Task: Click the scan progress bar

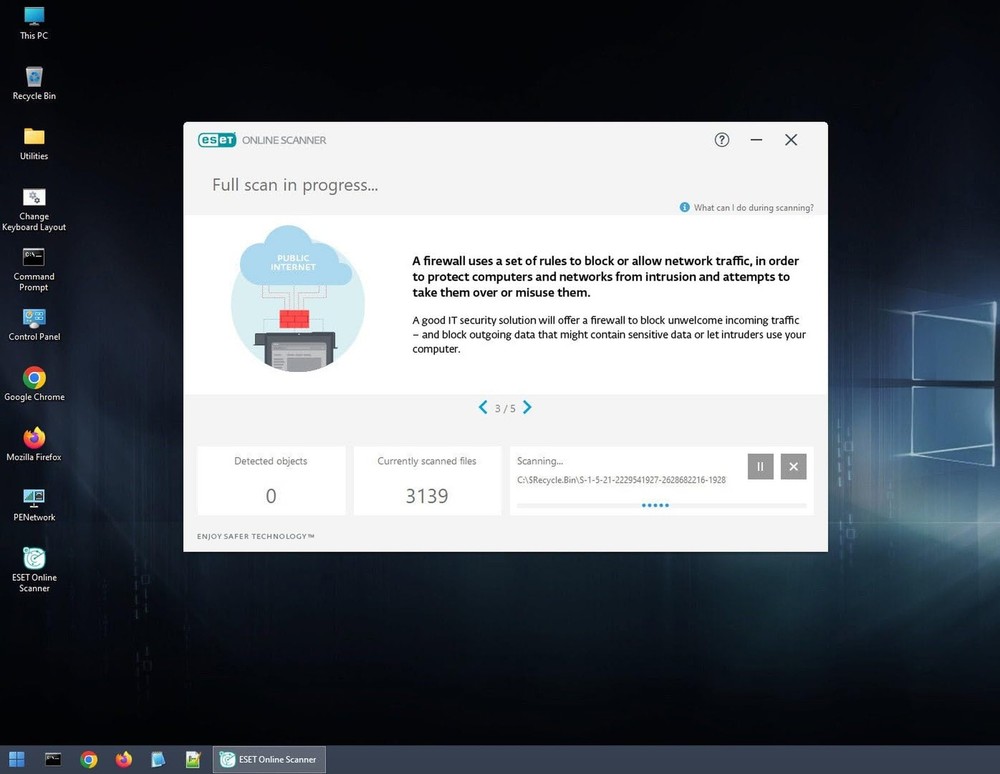Action: pos(661,506)
